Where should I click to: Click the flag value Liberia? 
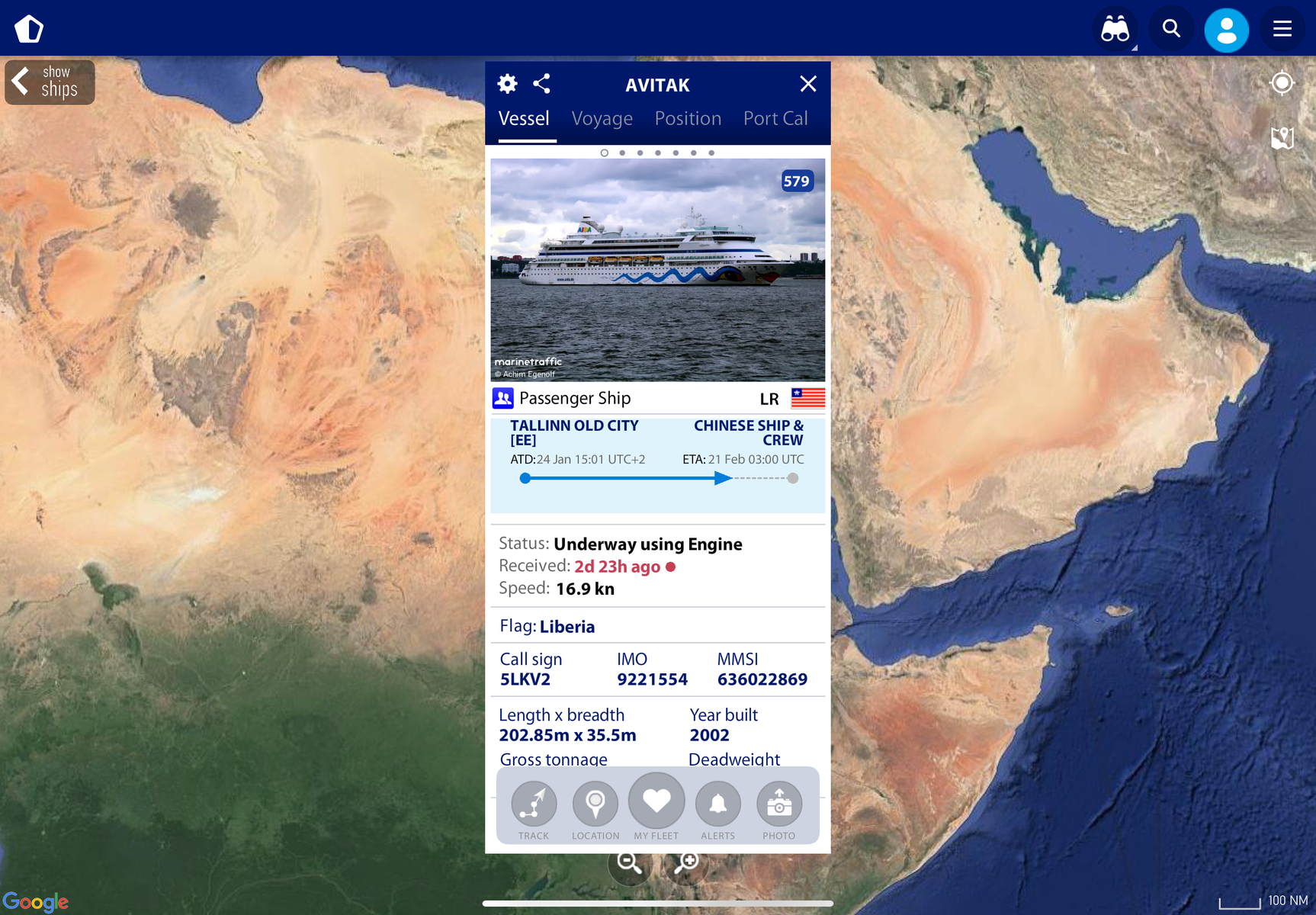coord(567,627)
